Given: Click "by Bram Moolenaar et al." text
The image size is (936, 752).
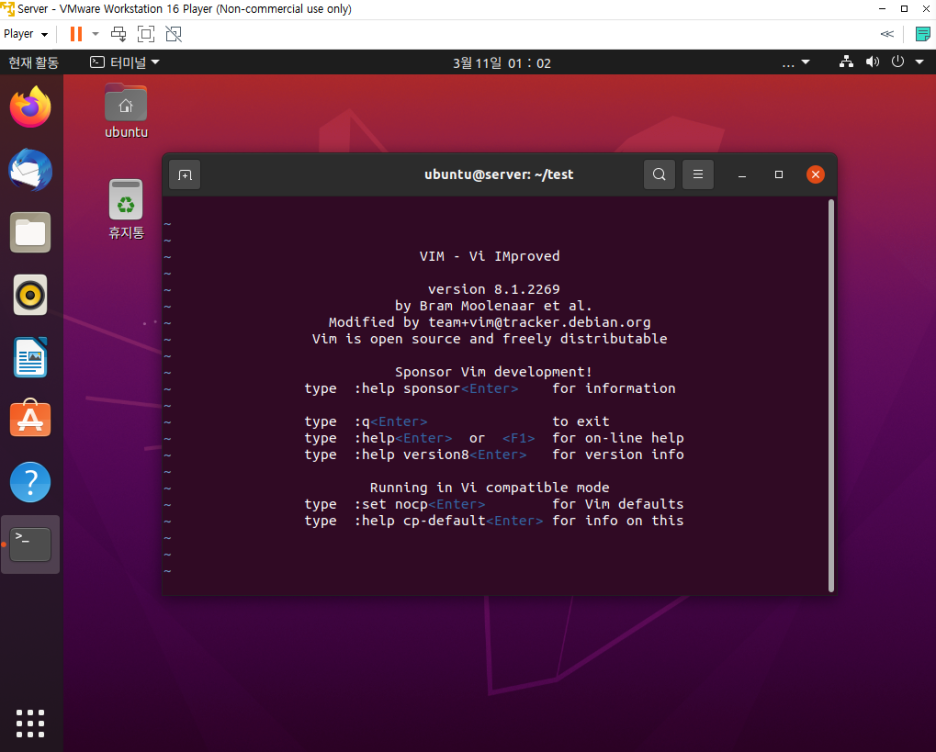Looking at the screenshot, I should coord(493,306).
